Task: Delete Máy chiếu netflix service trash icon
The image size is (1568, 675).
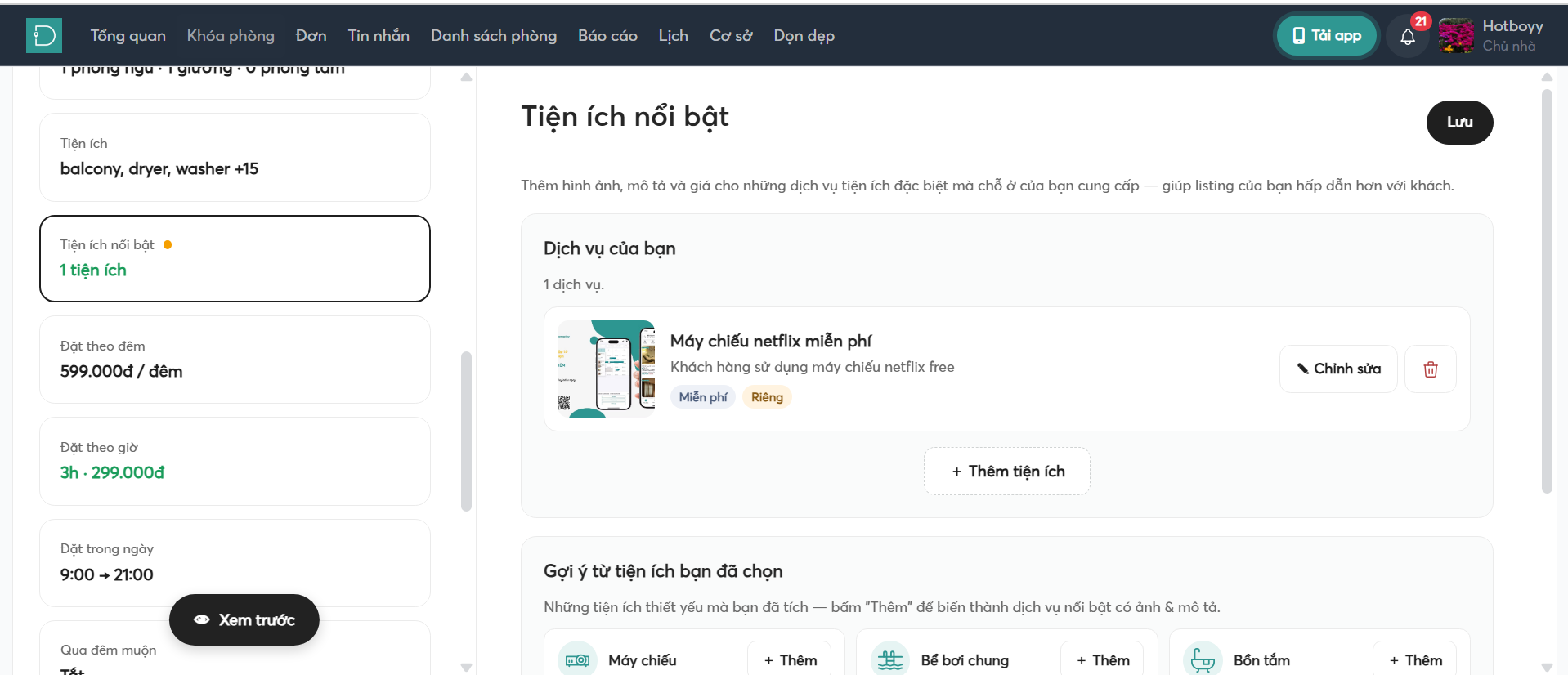Action: pos(1430,369)
